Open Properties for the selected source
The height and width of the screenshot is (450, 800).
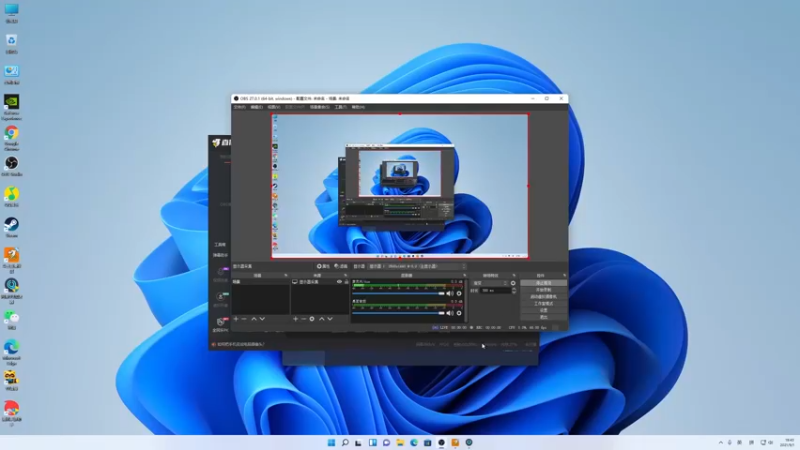click(323, 266)
